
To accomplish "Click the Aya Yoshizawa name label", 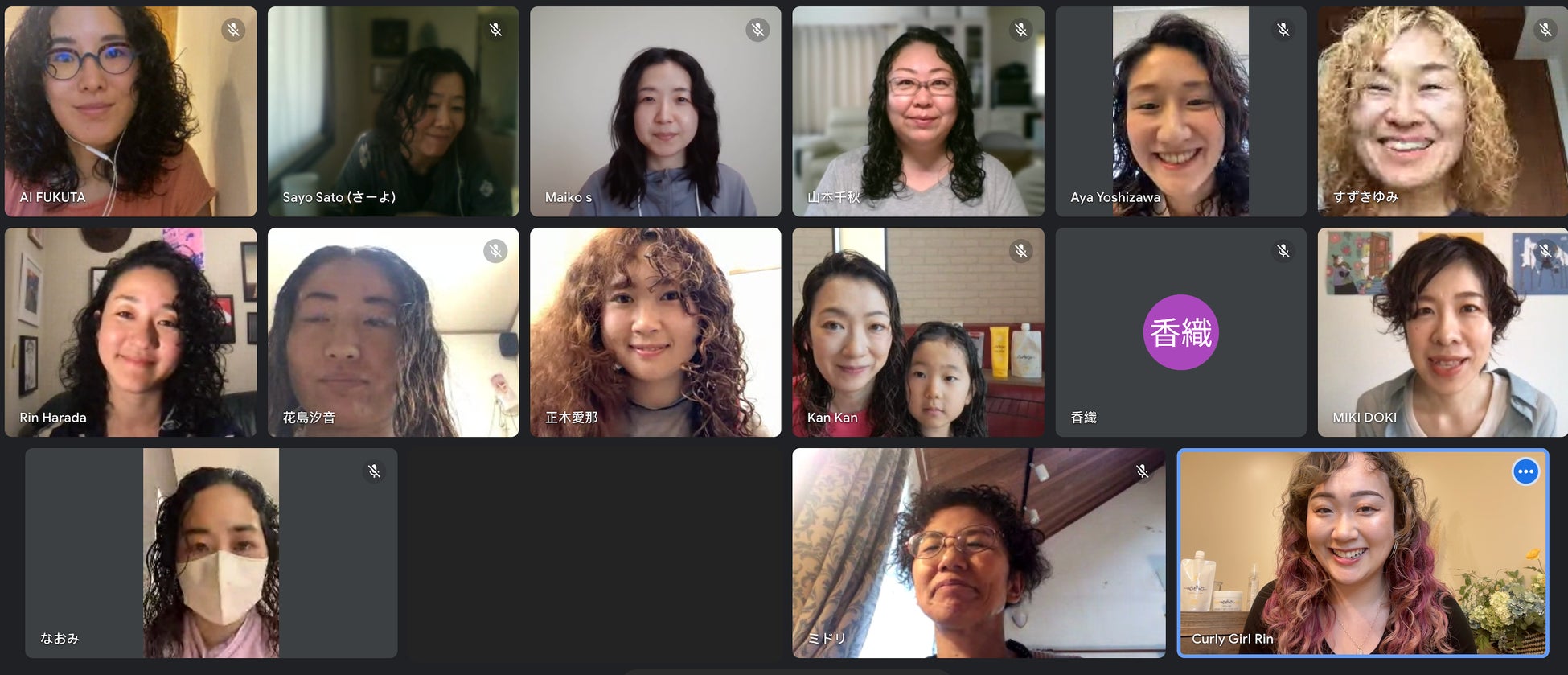I will [x=1114, y=197].
